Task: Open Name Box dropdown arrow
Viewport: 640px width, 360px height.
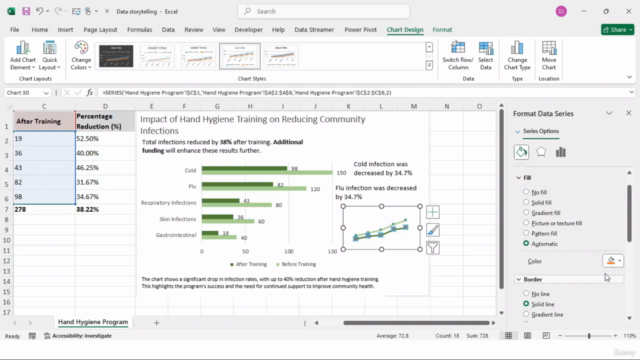Action: 46,93
